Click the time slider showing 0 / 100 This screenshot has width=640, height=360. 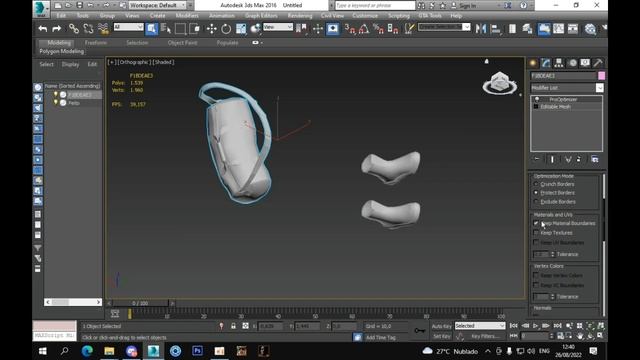point(140,303)
